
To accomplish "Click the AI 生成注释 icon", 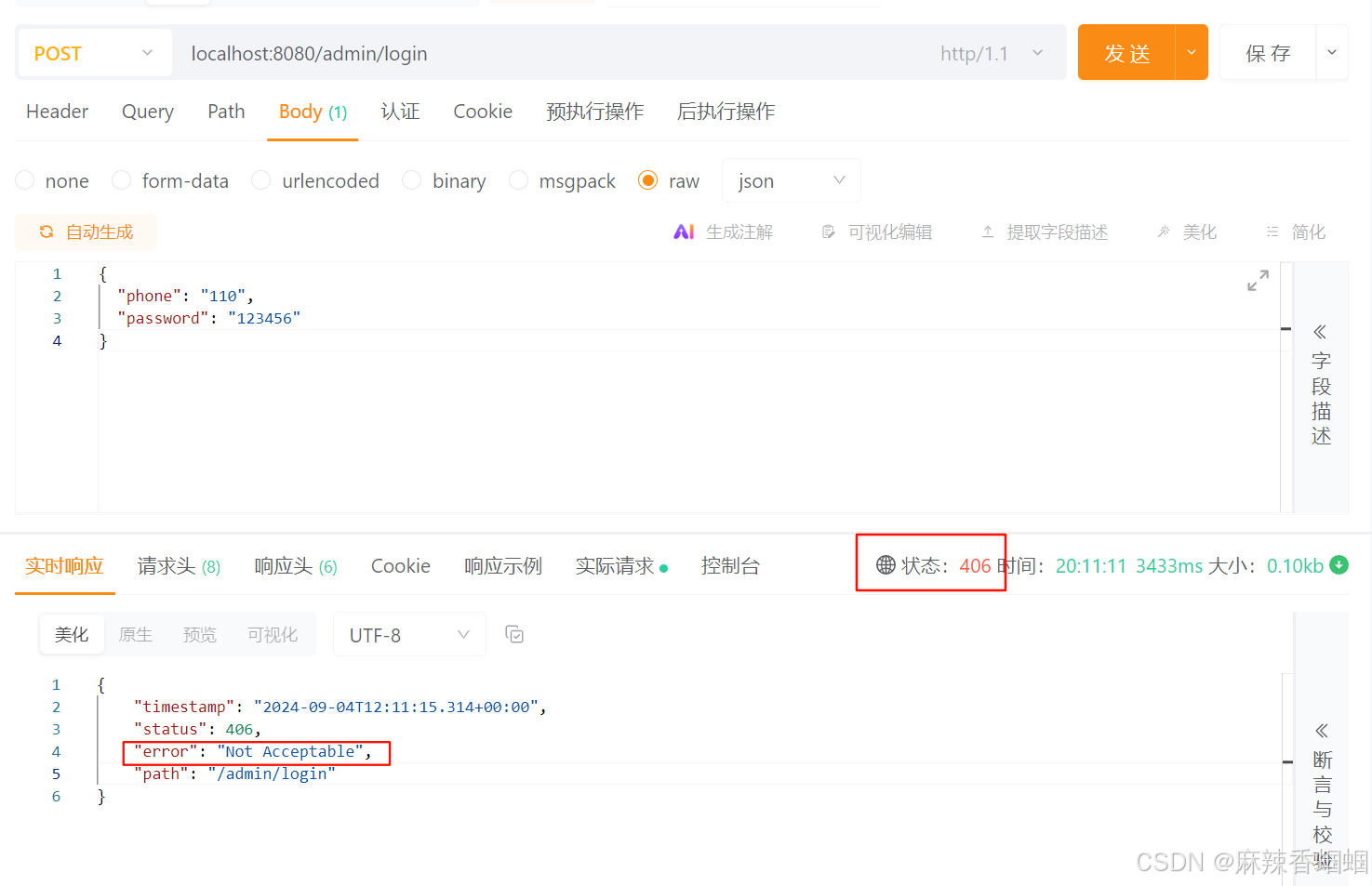I will tap(684, 231).
